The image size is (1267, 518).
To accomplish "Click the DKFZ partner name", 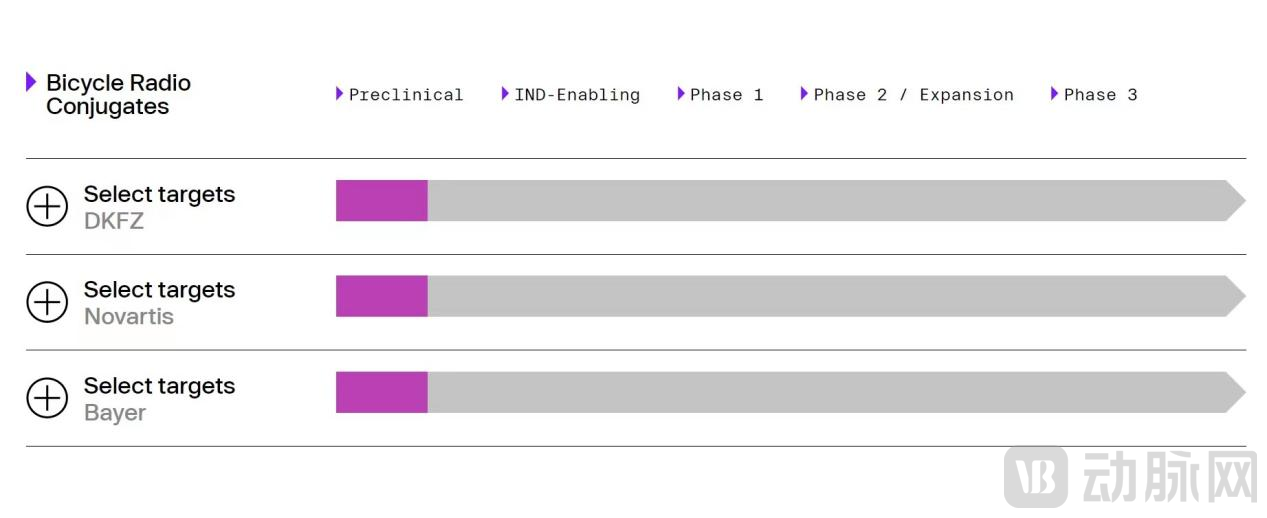I will 114,221.
